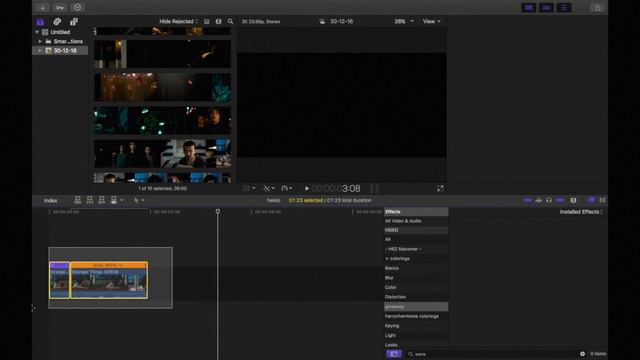Screen dimensions: 640x360
Task: Click the timecode display 3:08
Action: [x=336, y=189]
